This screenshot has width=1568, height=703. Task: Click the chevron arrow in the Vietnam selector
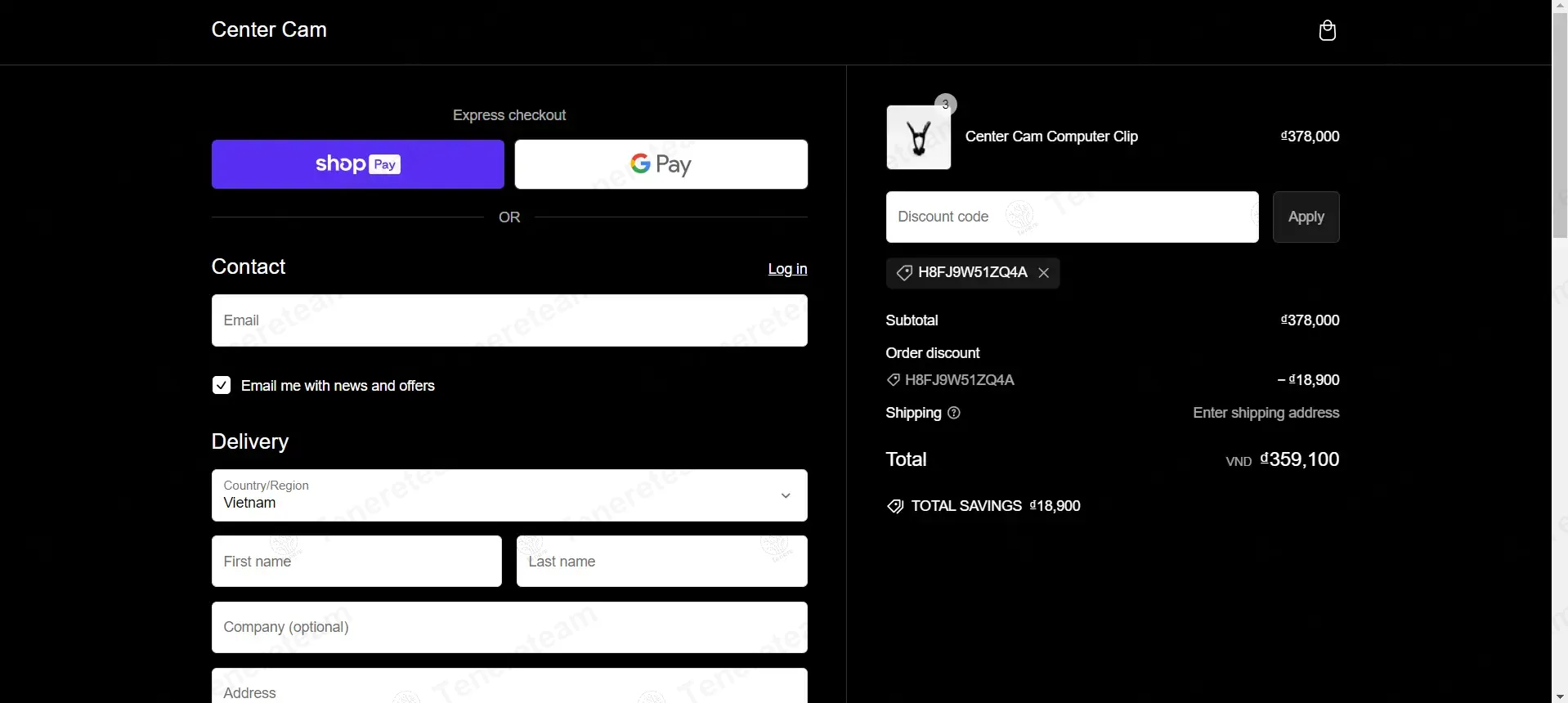tap(786, 495)
